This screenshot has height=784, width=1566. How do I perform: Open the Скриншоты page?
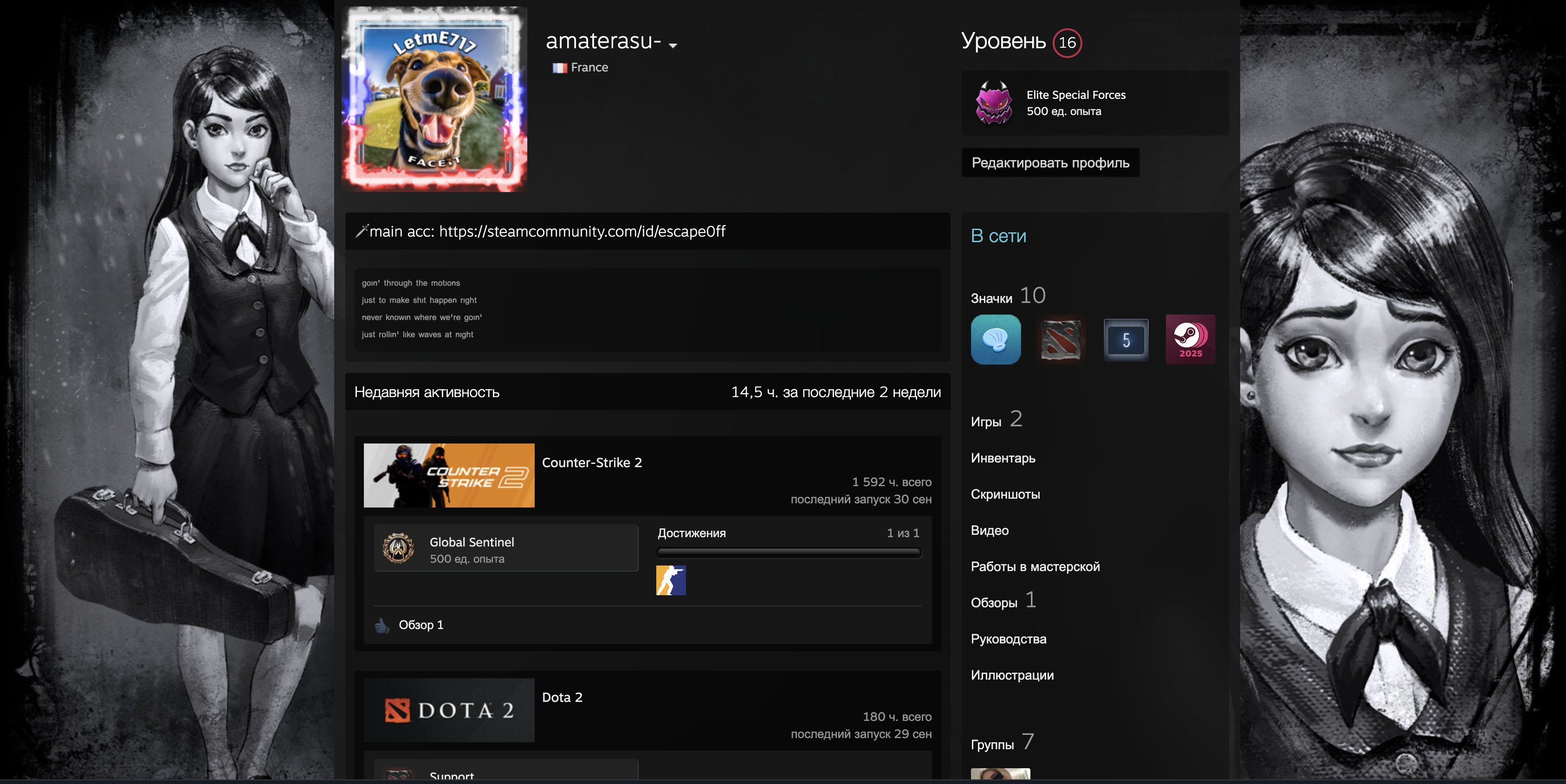1005,495
